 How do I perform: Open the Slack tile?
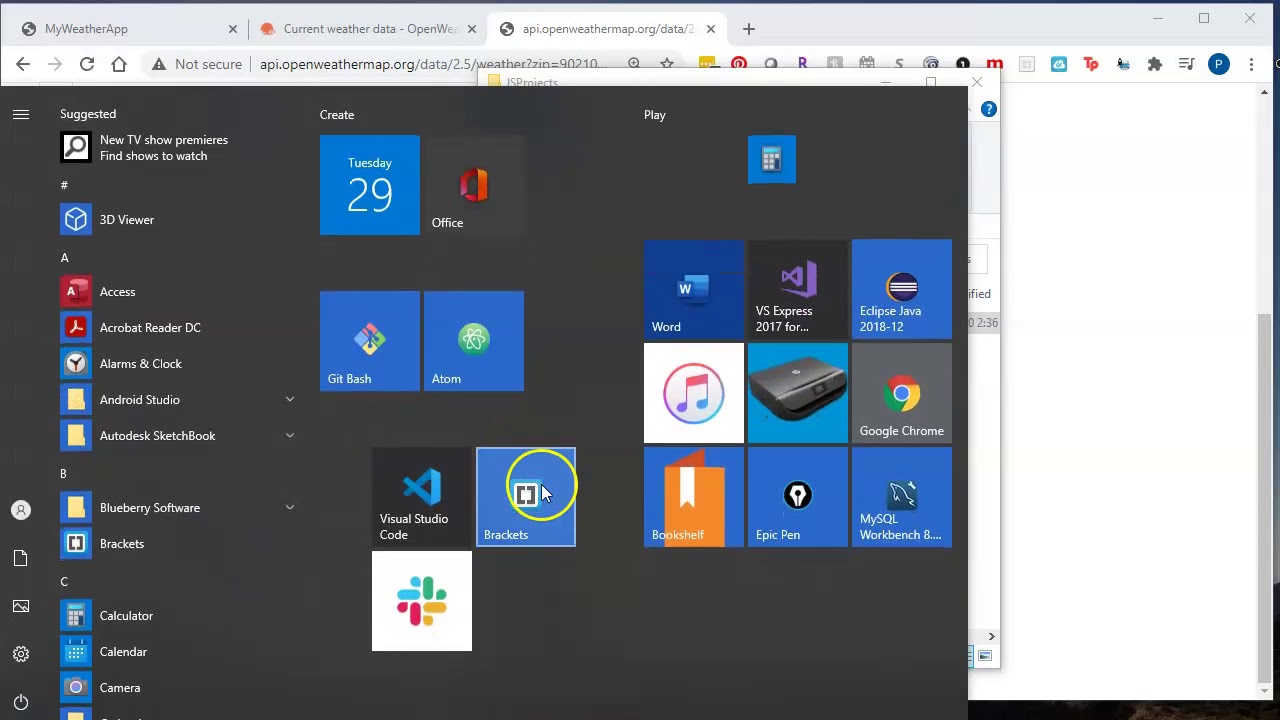click(x=422, y=601)
